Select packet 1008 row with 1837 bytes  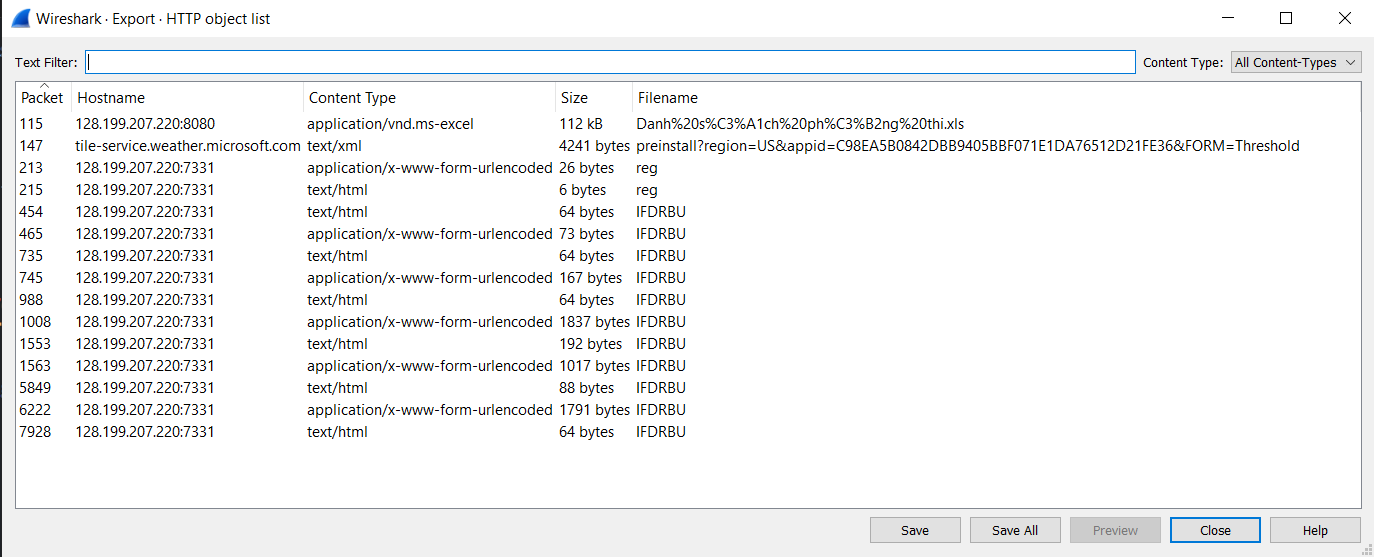[688, 322]
